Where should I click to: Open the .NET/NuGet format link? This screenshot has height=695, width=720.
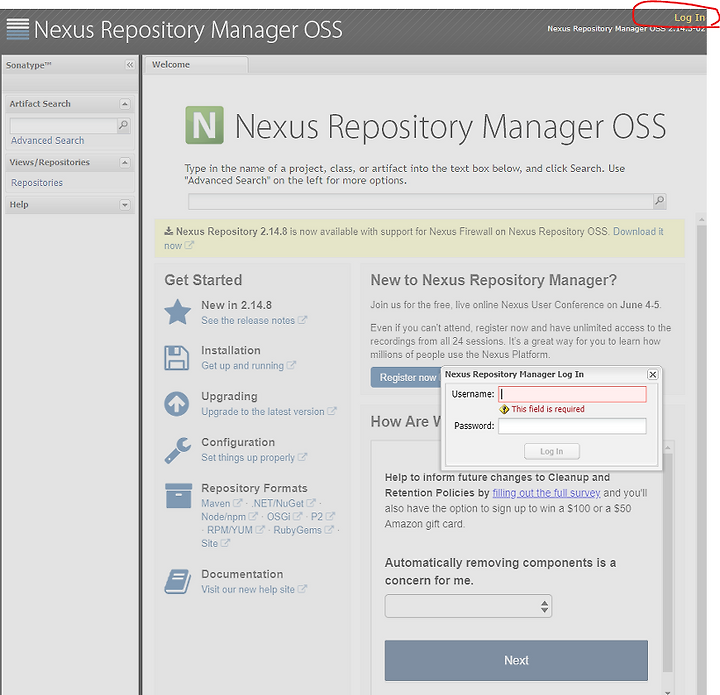(x=277, y=504)
